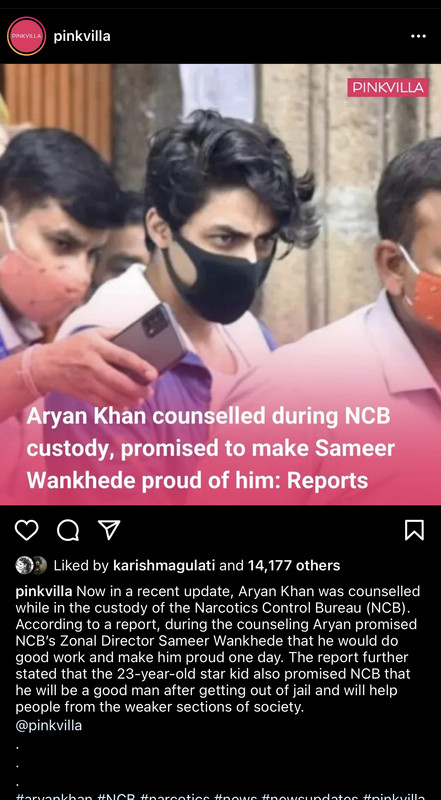Tap the Aryan Khan headline overlay text
This screenshot has width=441, height=800.
pyautogui.click(x=210, y=449)
